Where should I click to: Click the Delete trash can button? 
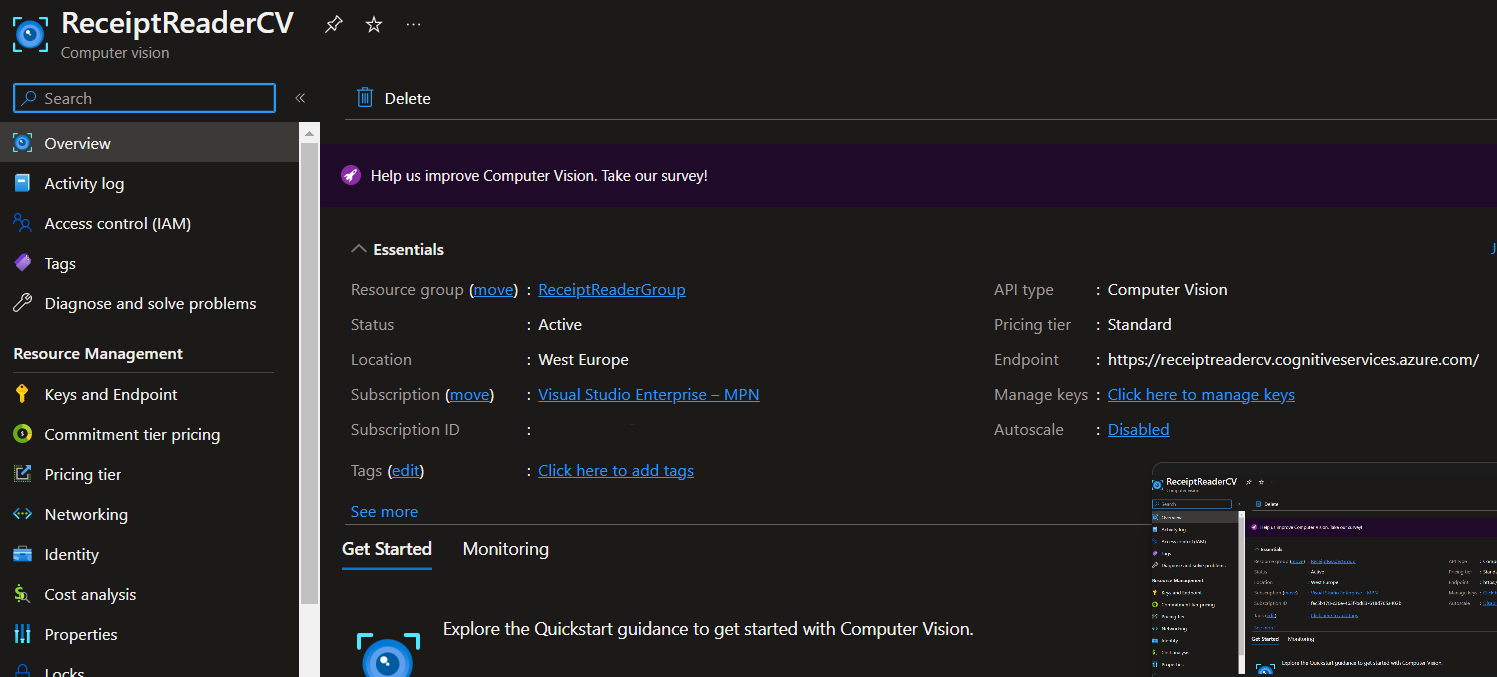tap(394, 98)
